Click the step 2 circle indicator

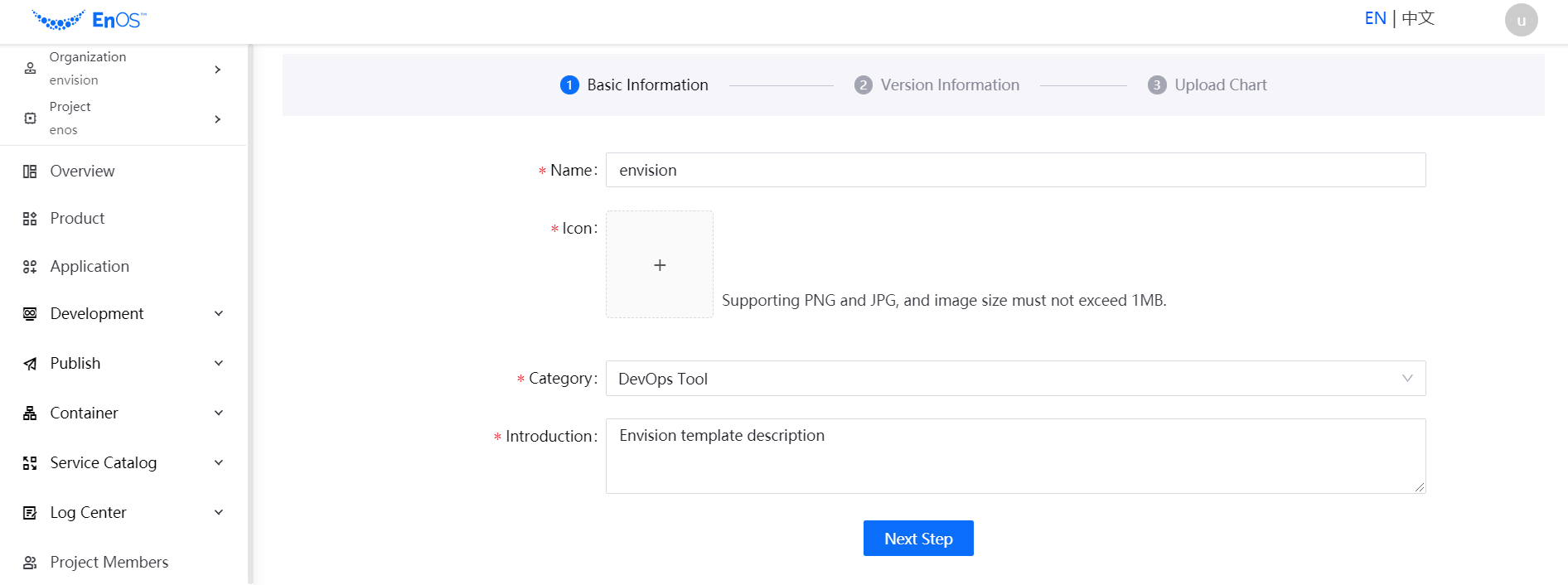(x=864, y=85)
